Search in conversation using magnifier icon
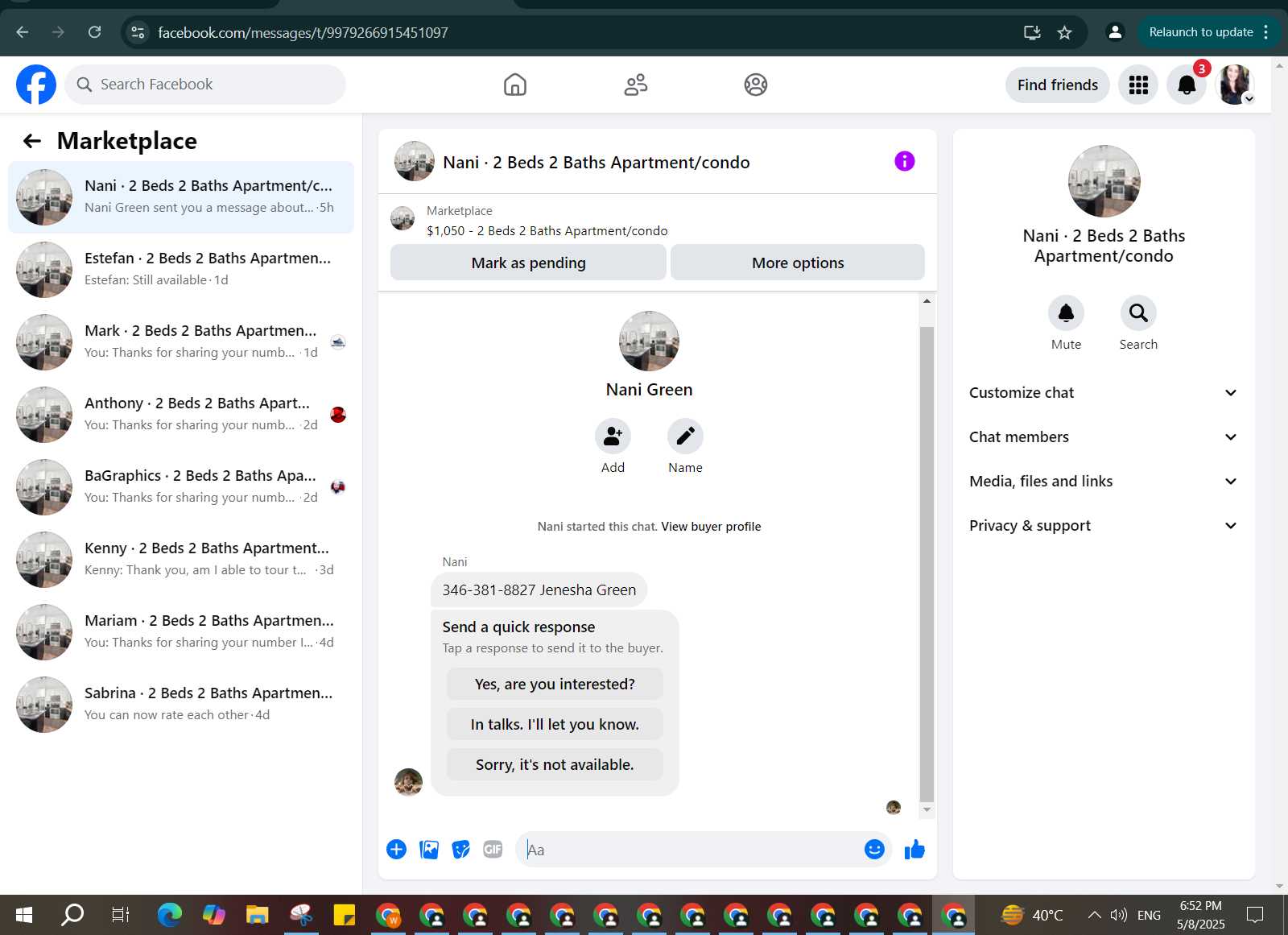 (1138, 312)
